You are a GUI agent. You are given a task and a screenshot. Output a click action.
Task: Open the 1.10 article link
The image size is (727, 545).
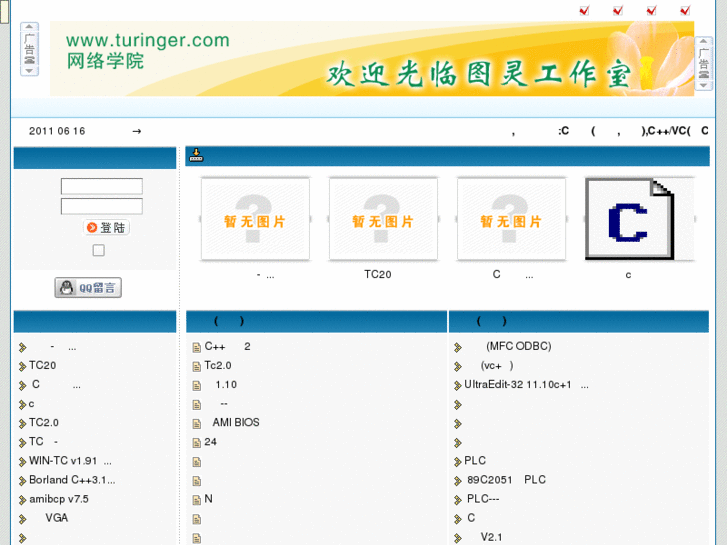[226, 385]
